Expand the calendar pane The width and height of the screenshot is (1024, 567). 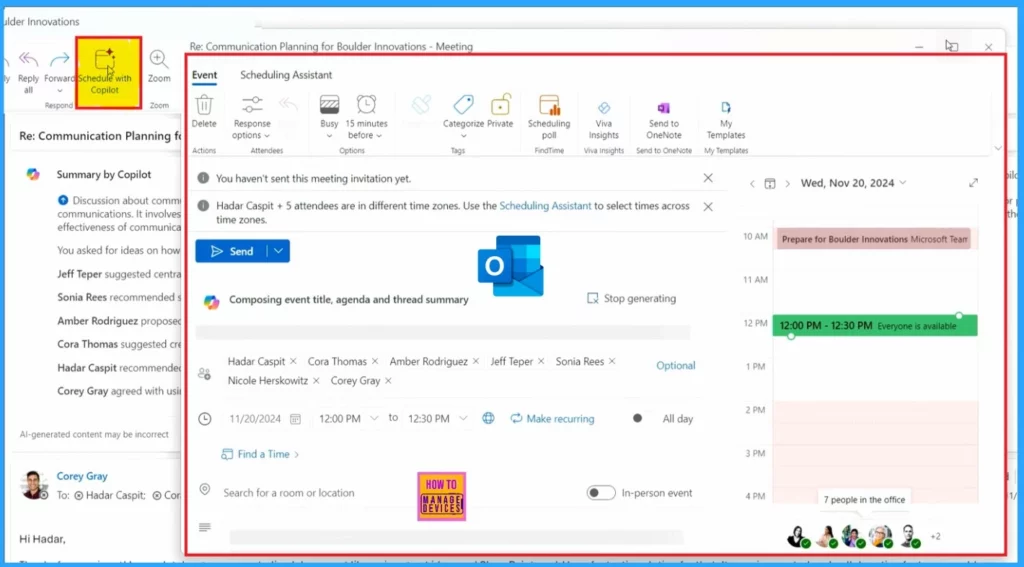click(x=973, y=183)
